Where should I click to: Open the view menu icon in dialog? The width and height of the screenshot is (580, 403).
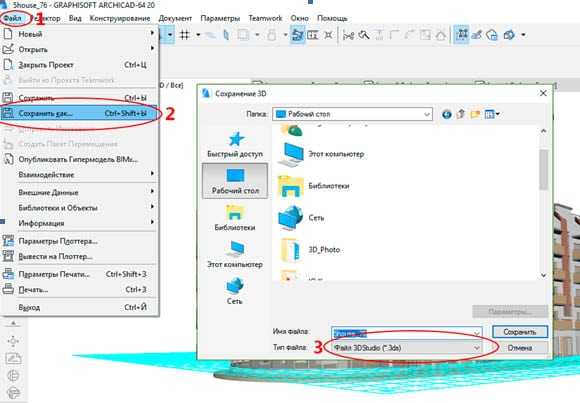tap(492, 114)
